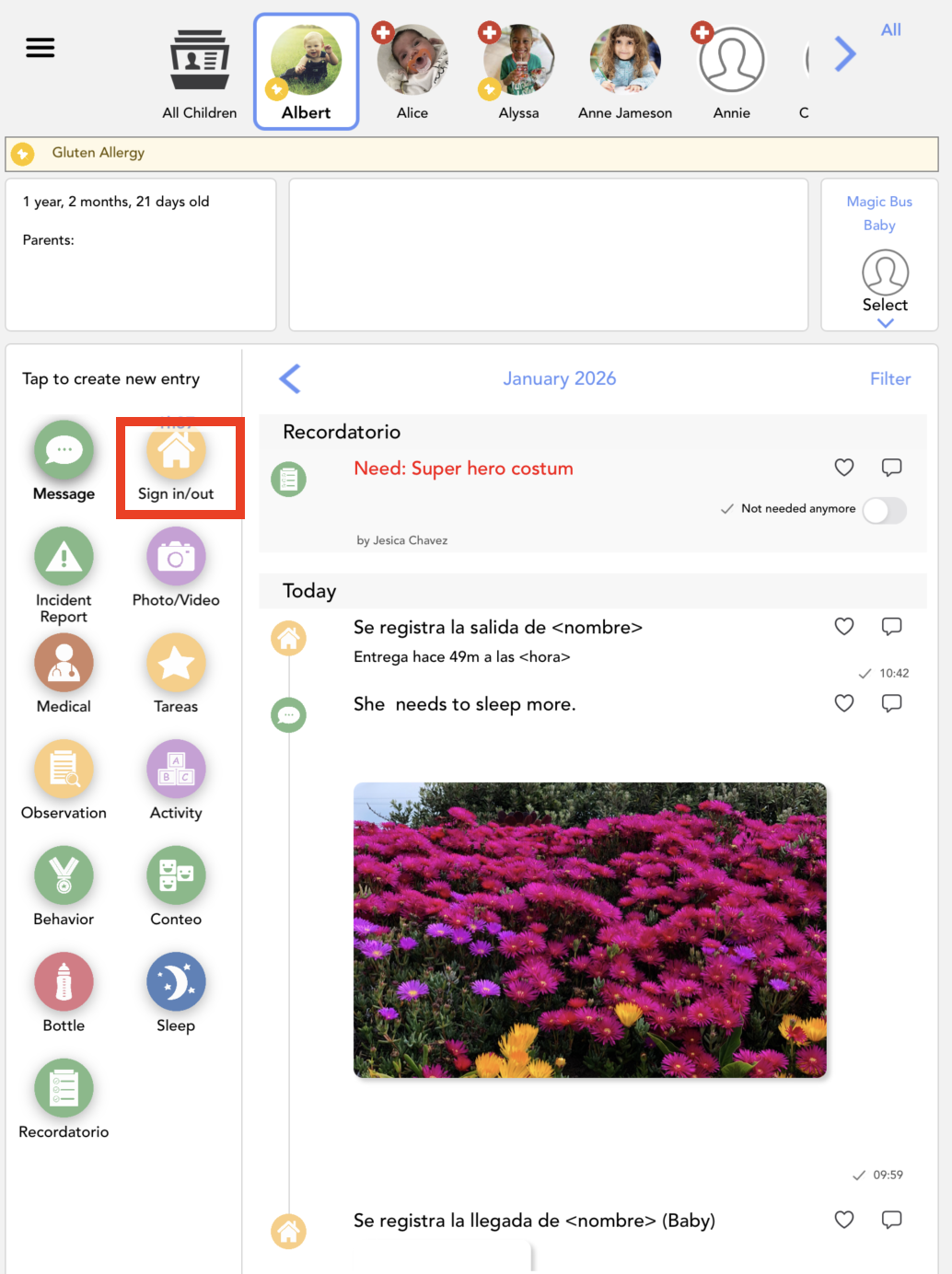
Task: Click the empty notes panel beside Parents
Action: (x=549, y=255)
